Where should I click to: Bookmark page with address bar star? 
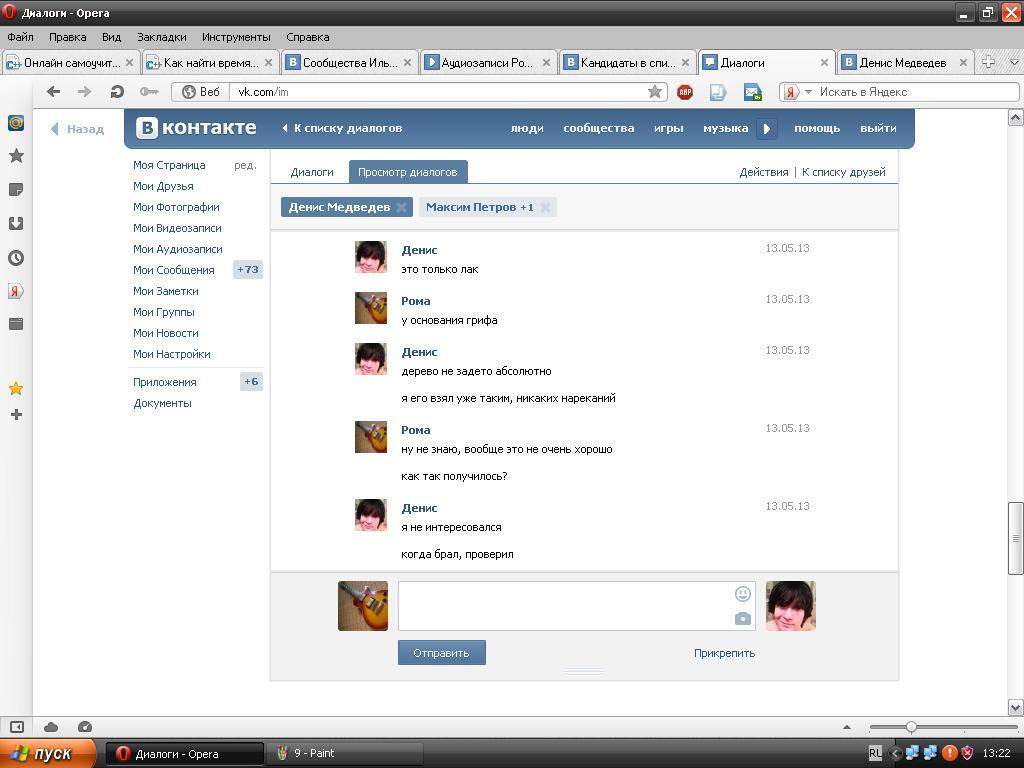654,91
